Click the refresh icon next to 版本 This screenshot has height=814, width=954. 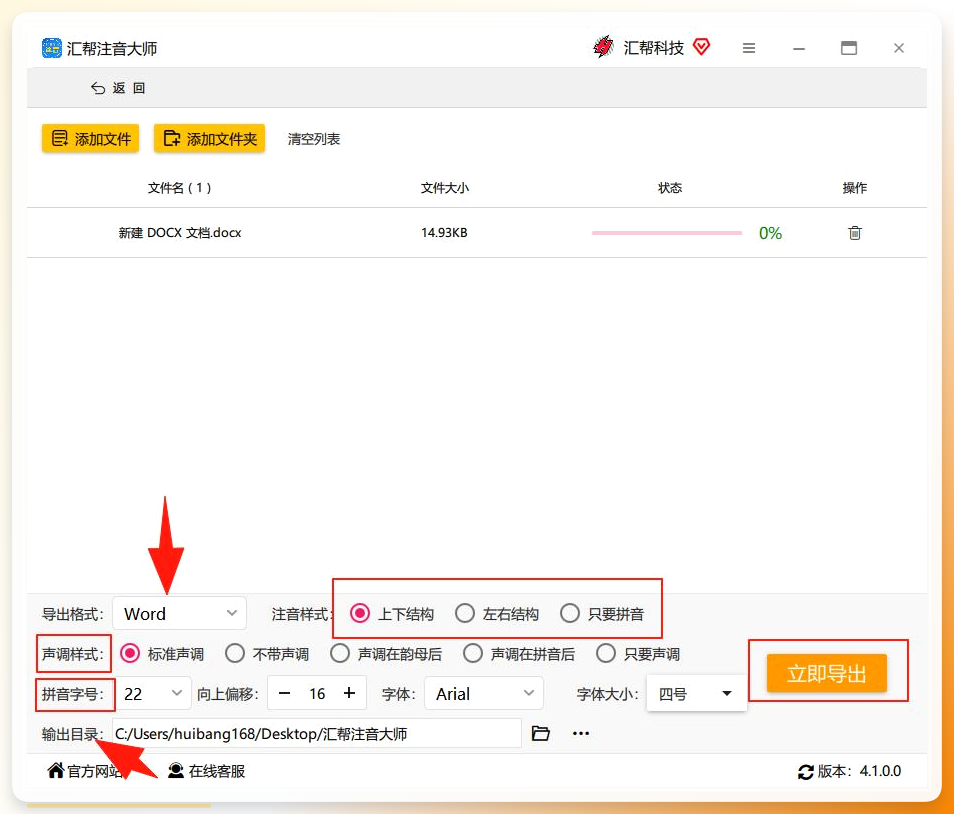tap(806, 772)
